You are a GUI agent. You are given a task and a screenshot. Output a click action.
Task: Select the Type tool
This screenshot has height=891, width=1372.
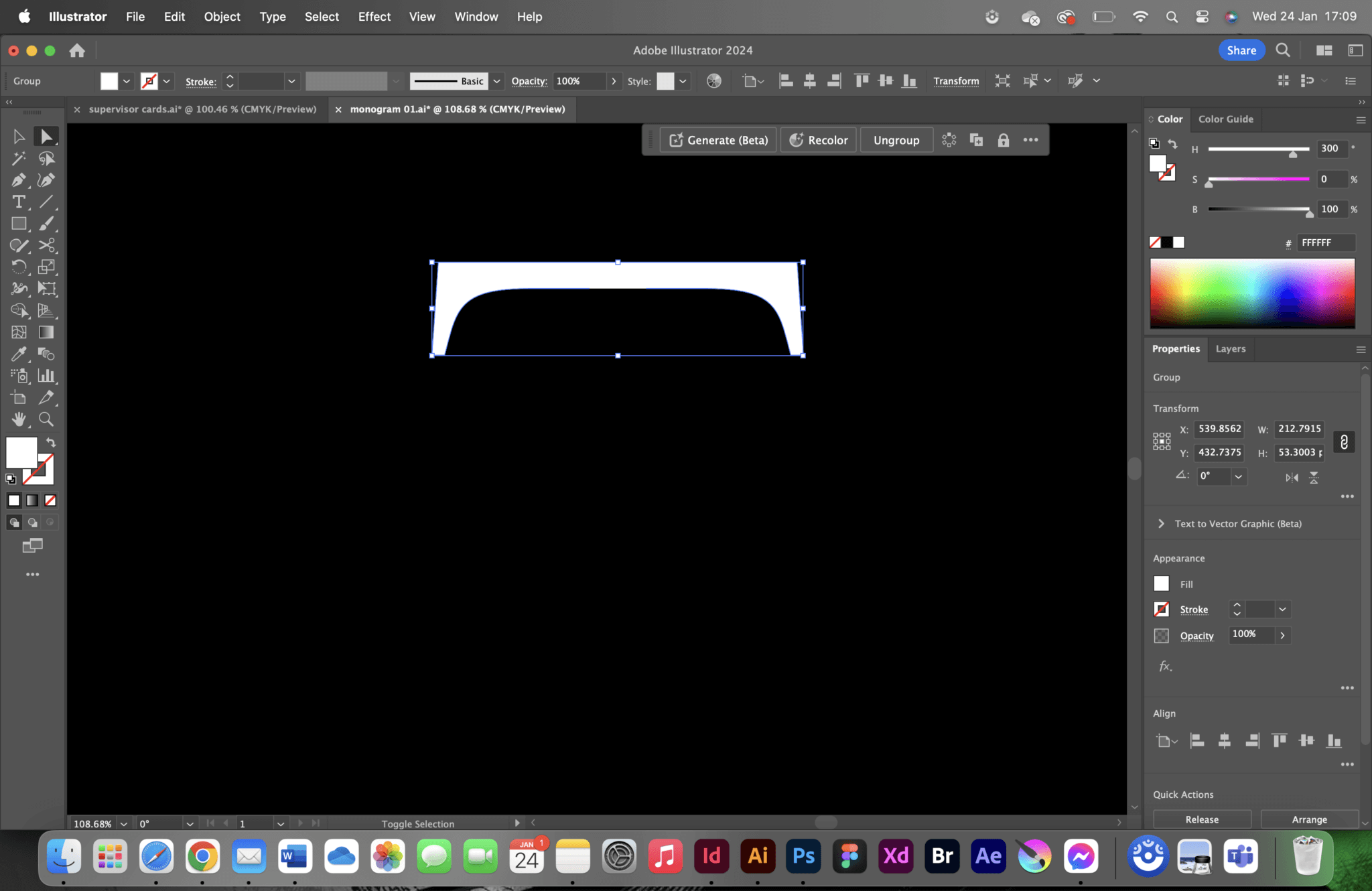tap(19, 202)
